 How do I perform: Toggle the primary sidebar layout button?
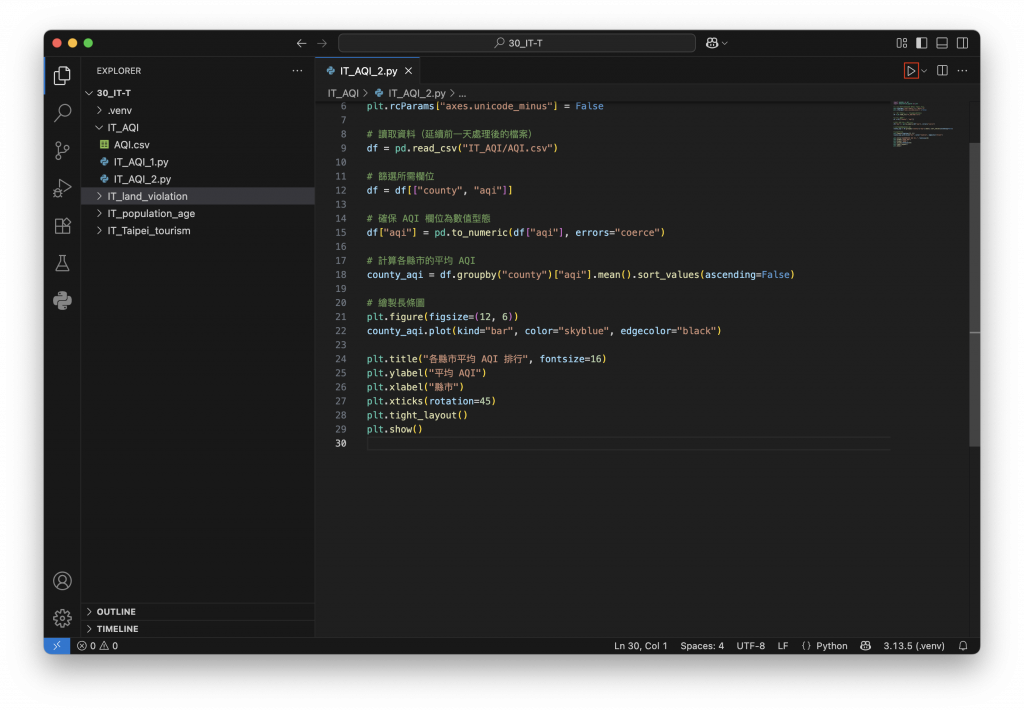click(921, 43)
